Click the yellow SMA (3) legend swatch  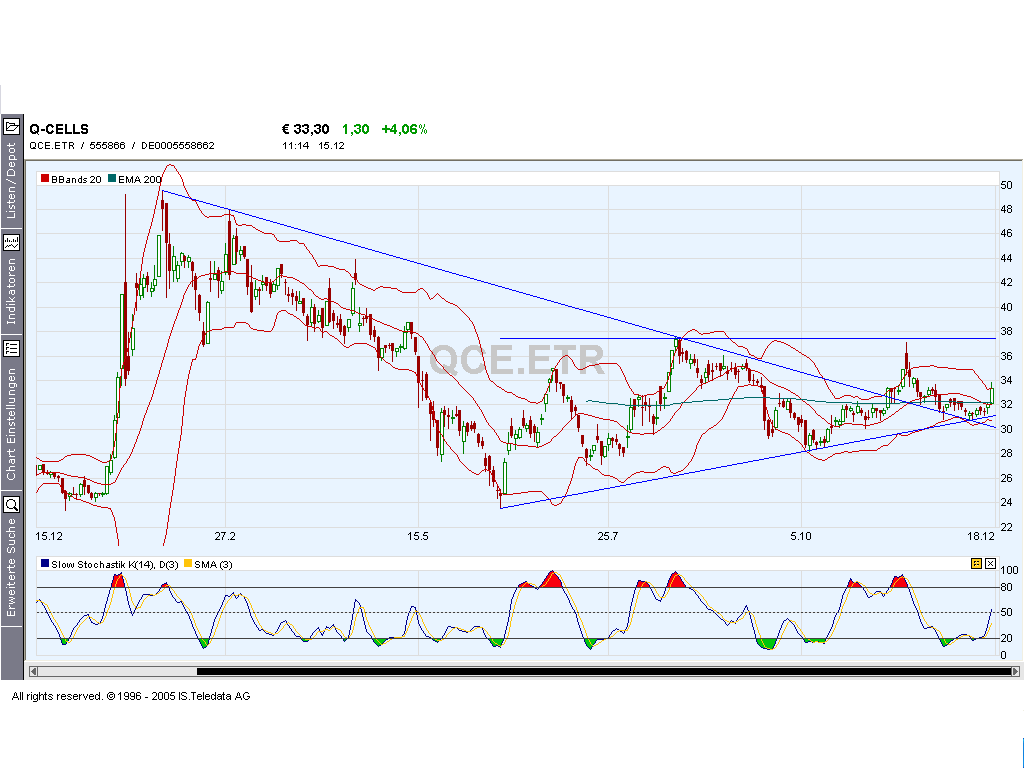point(188,564)
